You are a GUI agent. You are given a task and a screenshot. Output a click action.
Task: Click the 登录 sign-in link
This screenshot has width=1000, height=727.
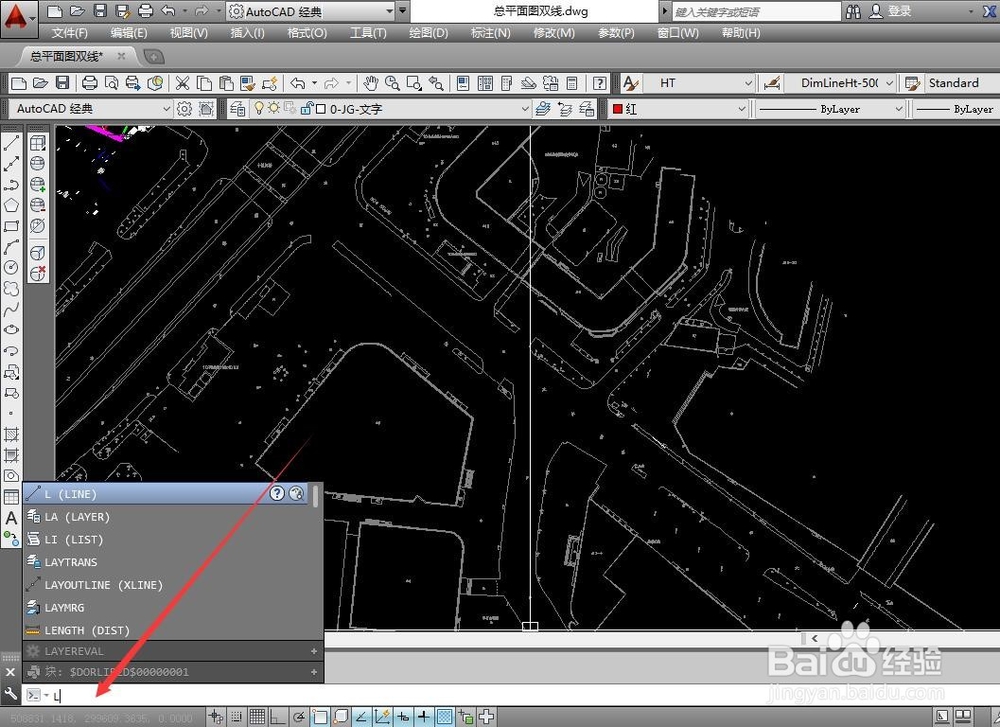(x=899, y=11)
